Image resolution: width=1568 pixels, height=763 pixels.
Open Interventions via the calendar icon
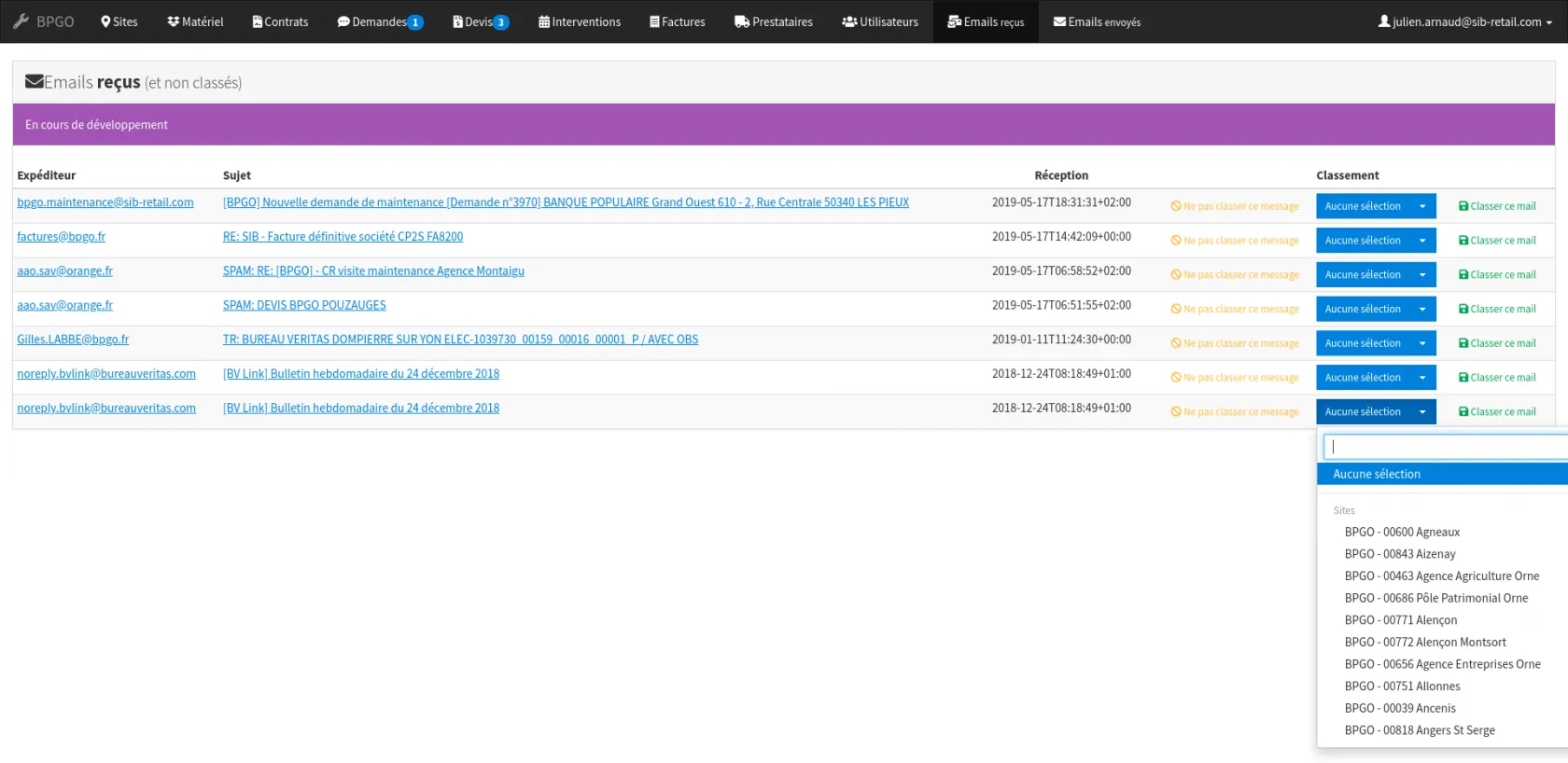pyautogui.click(x=544, y=21)
